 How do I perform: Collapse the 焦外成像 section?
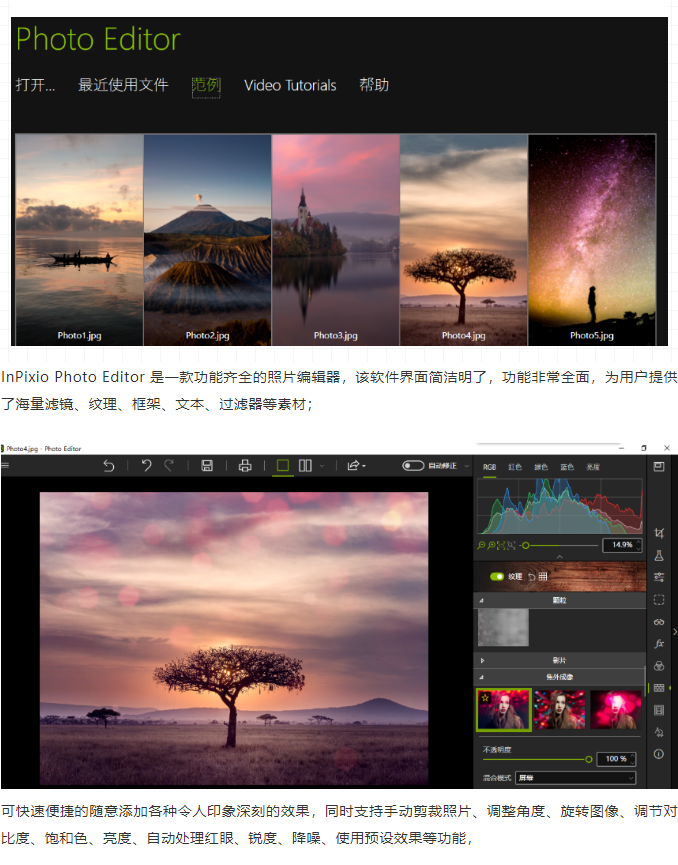(x=482, y=677)
